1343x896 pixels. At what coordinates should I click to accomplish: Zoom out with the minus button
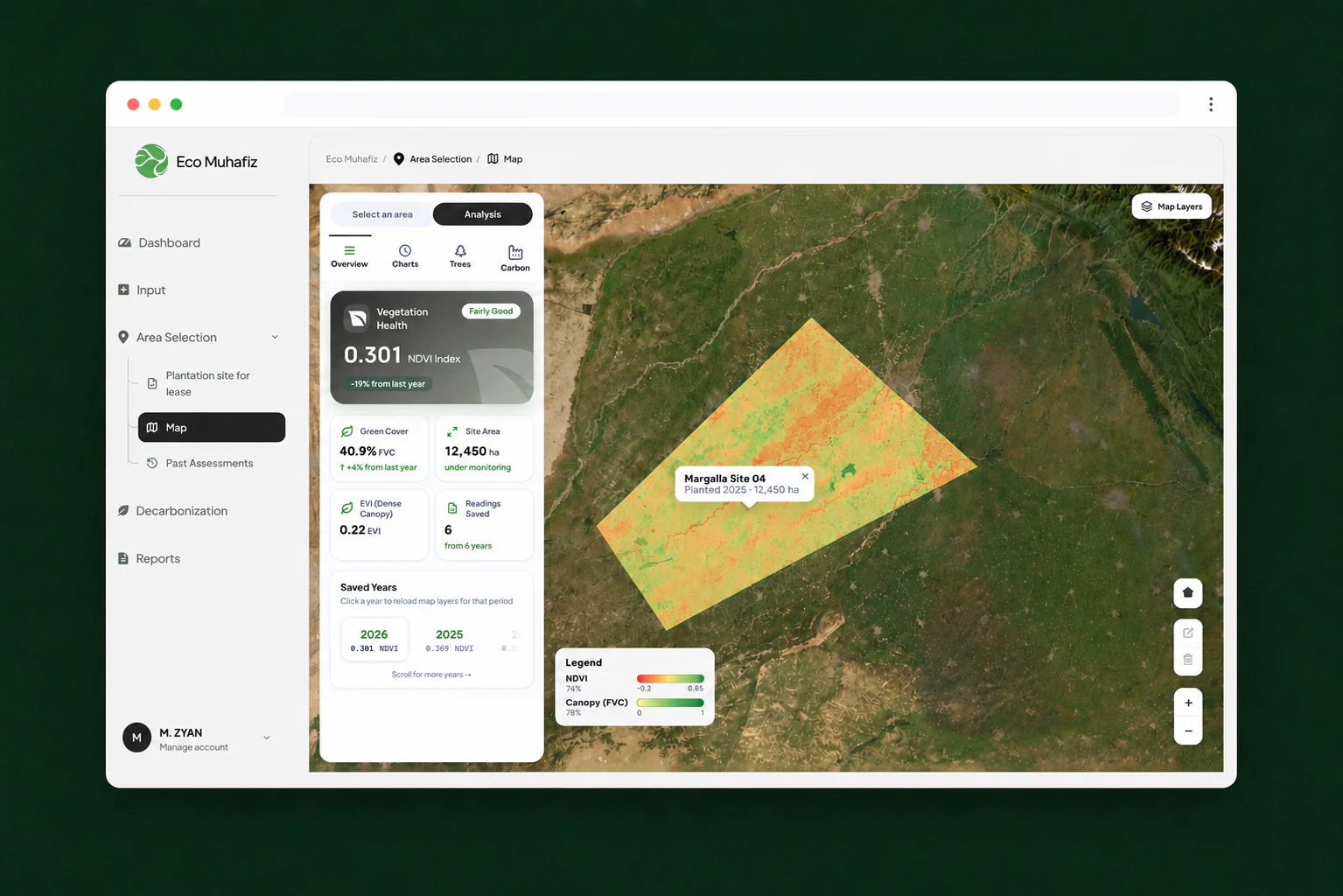(1187, 731)
